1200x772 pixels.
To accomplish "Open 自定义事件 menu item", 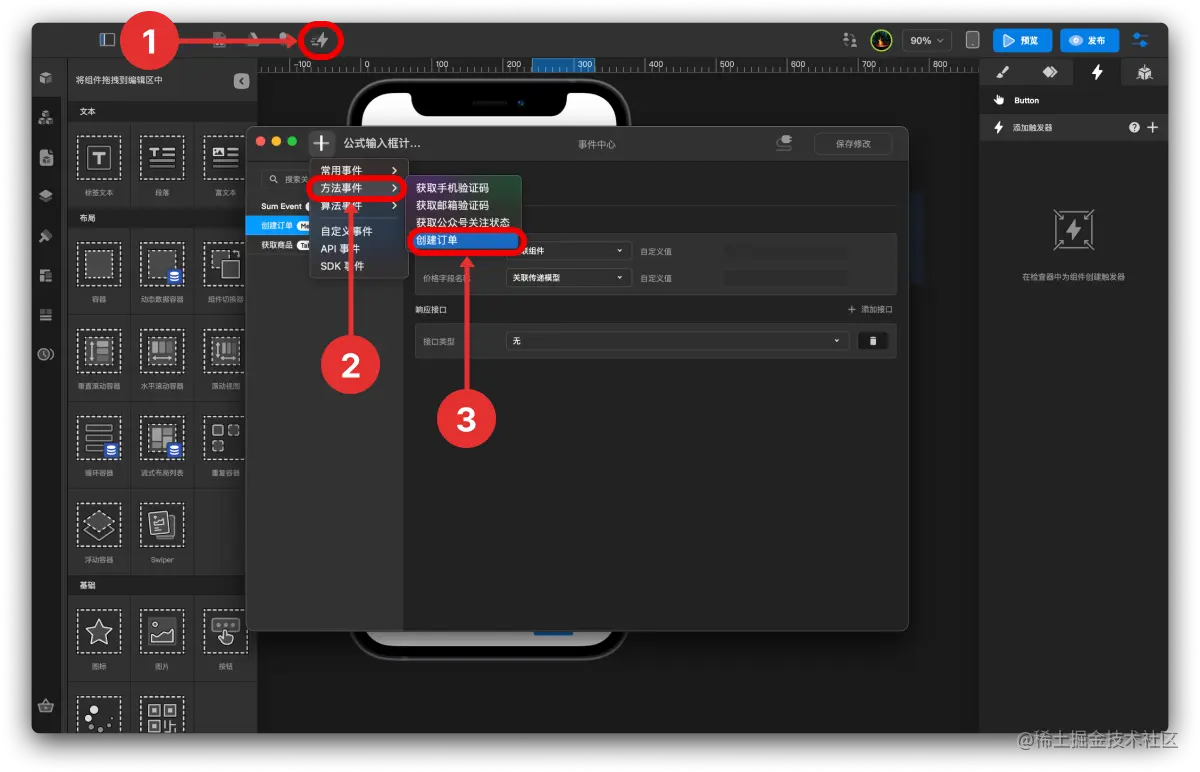I will (359, 231).
